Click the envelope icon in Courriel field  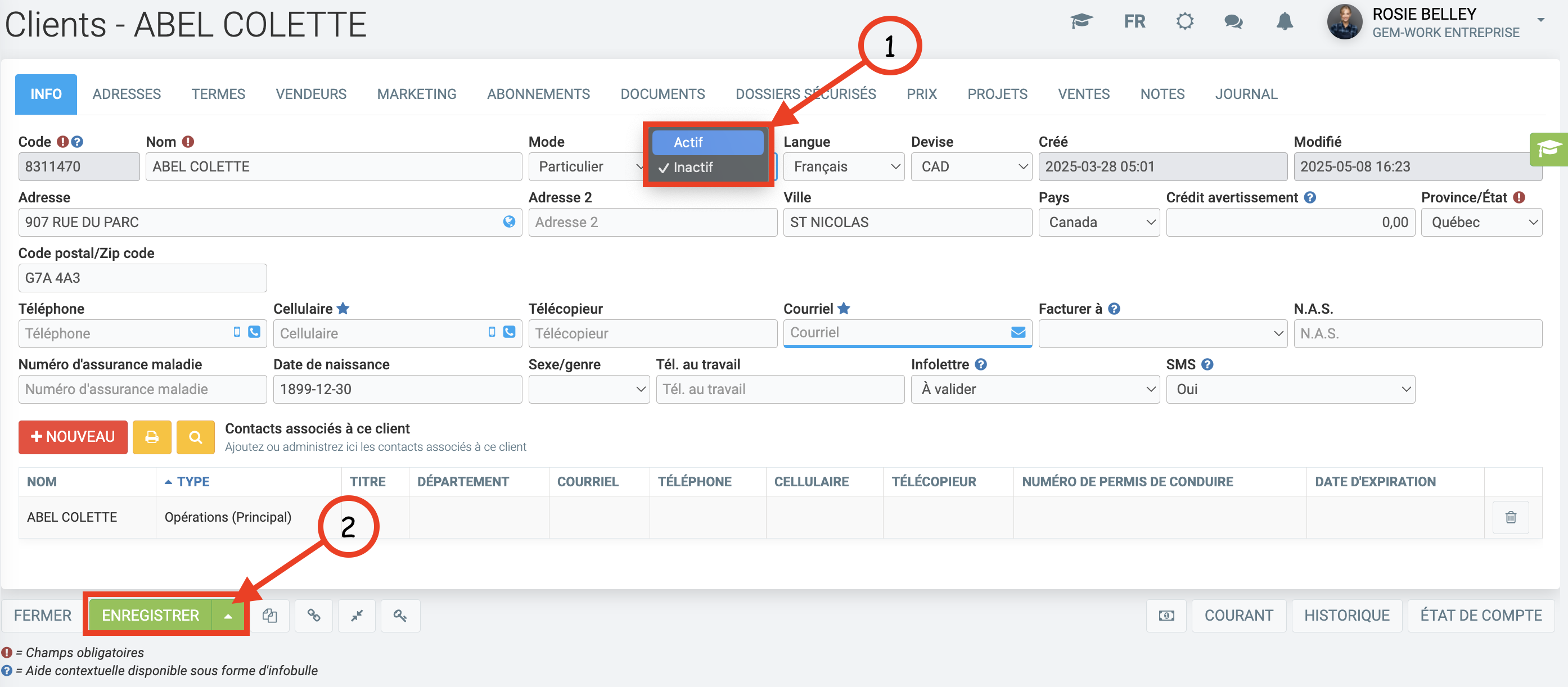pos(1018,332)
